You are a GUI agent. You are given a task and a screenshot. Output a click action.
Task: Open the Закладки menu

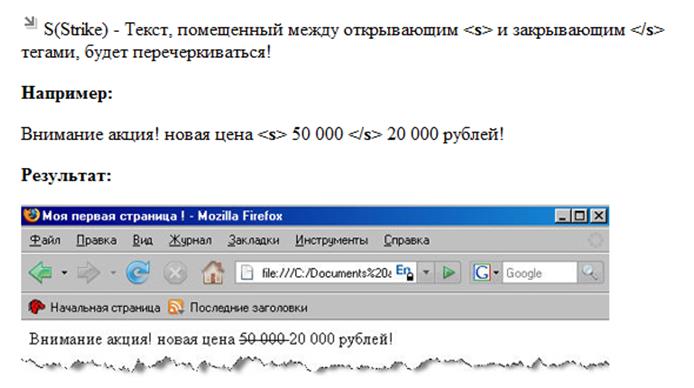click(253, 240)
